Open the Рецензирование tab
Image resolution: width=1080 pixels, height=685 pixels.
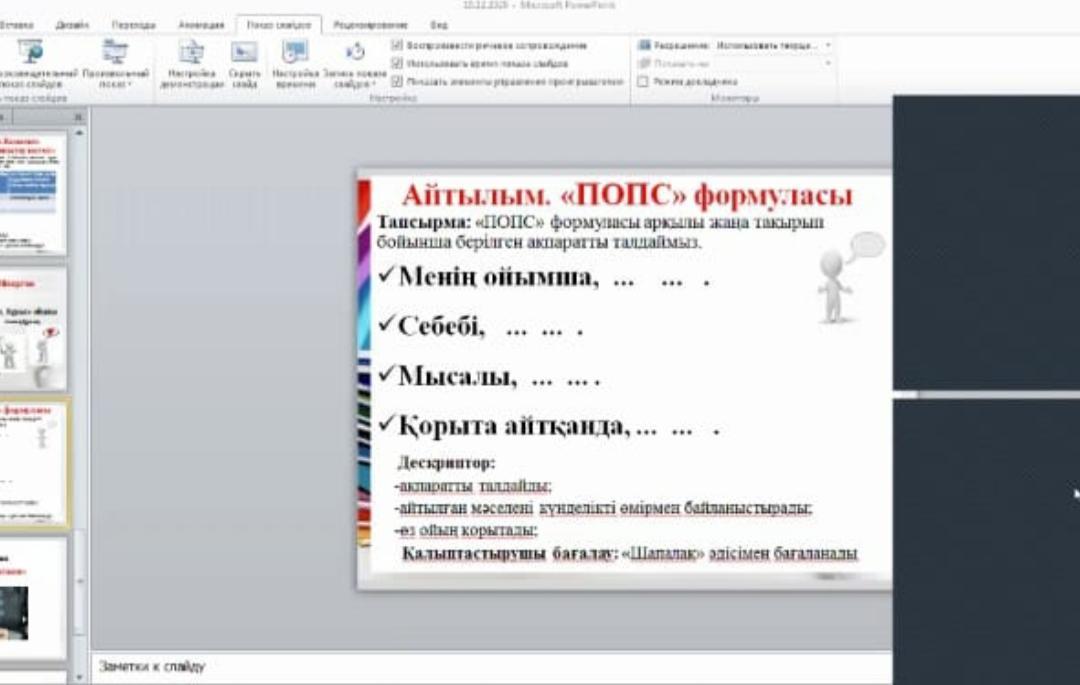click(370, 25)
